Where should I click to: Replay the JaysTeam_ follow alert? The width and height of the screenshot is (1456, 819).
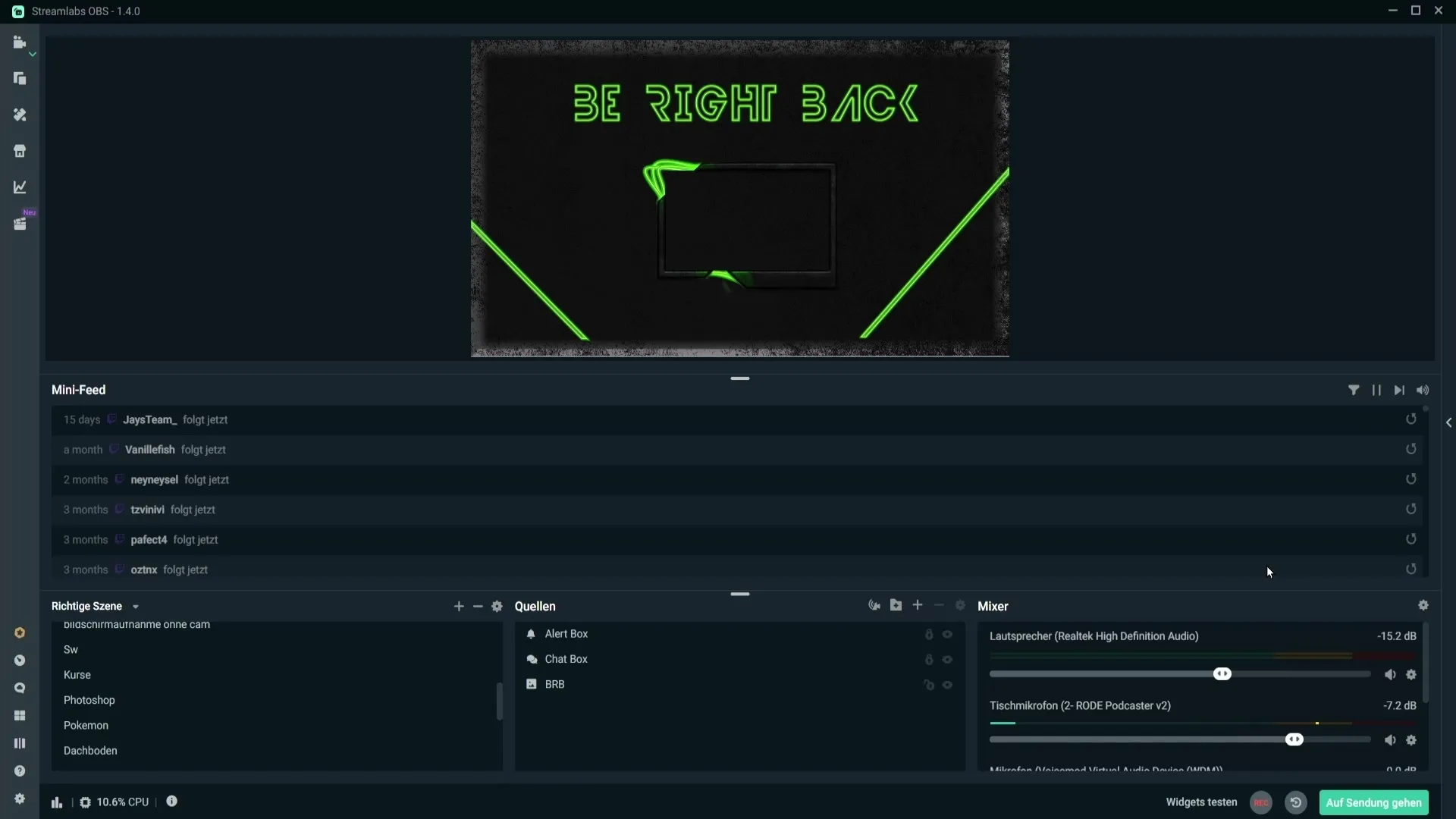[1411, 419]
